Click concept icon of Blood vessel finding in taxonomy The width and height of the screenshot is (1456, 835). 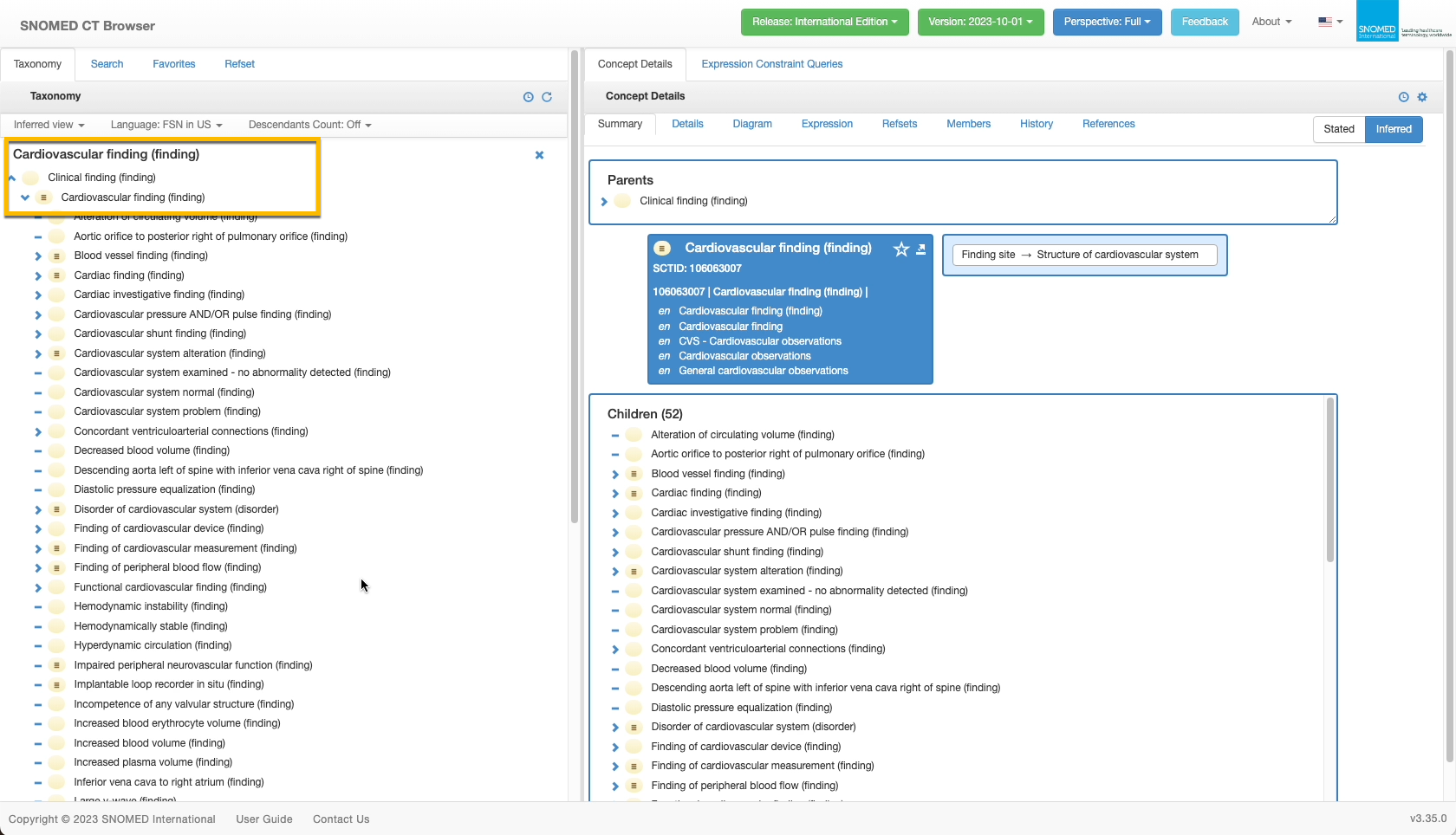point(56,256)
